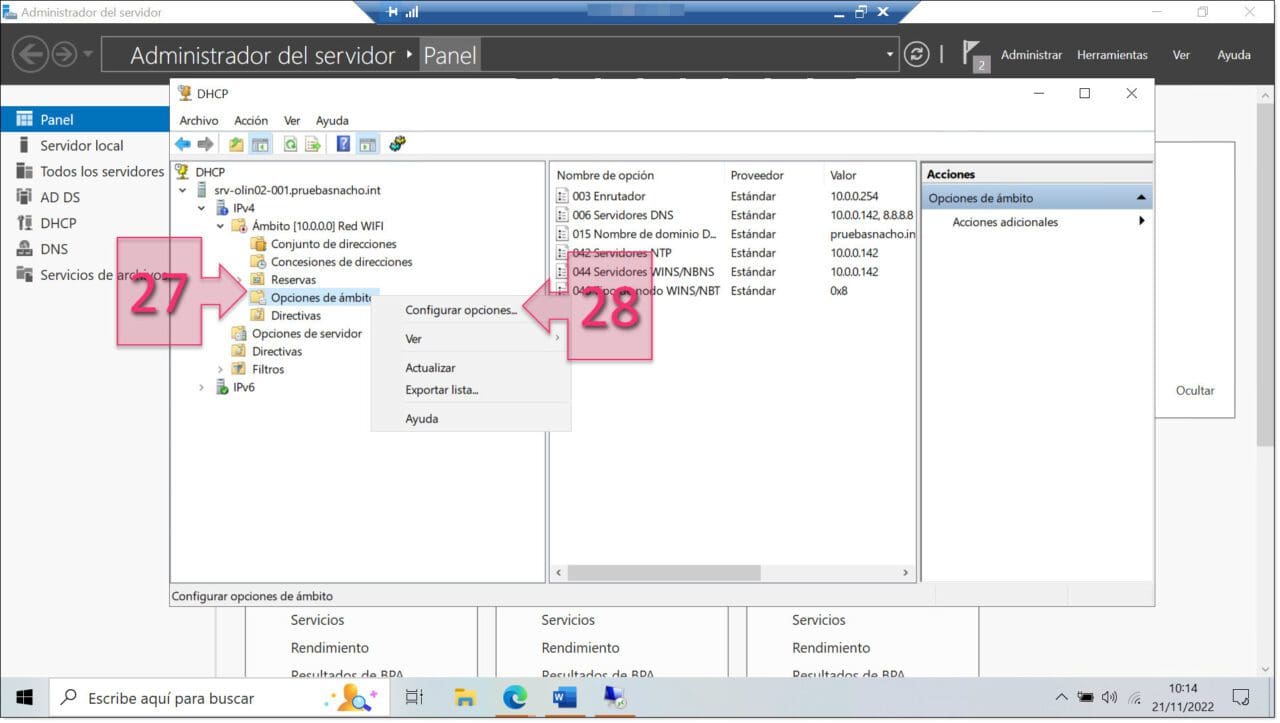The width and height of the screenshot is (1280, 723).
Task: Choose Exportar lista... from the context menu
Action: 441,390
